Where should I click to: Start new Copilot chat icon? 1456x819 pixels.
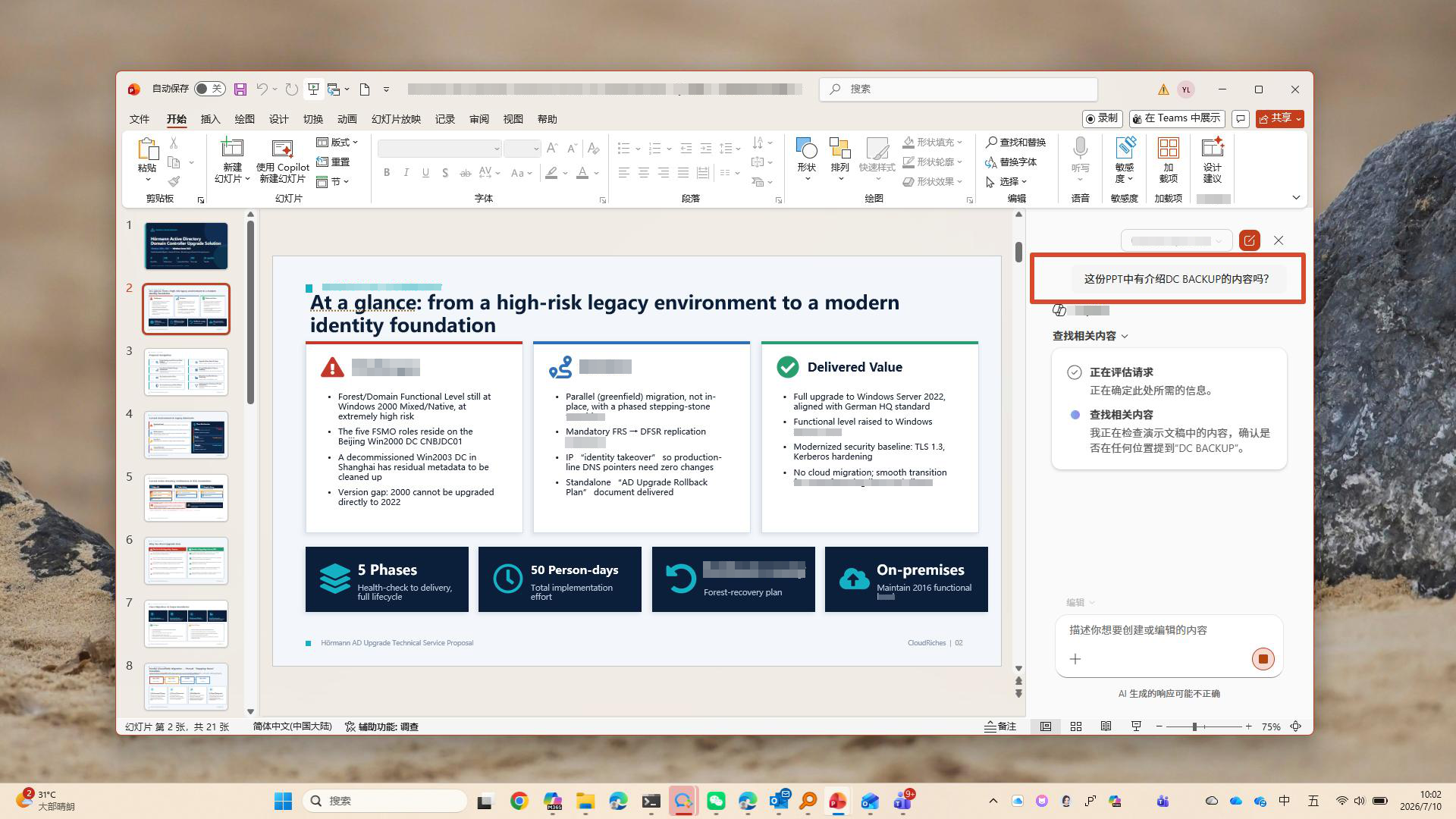(1249, 240)
